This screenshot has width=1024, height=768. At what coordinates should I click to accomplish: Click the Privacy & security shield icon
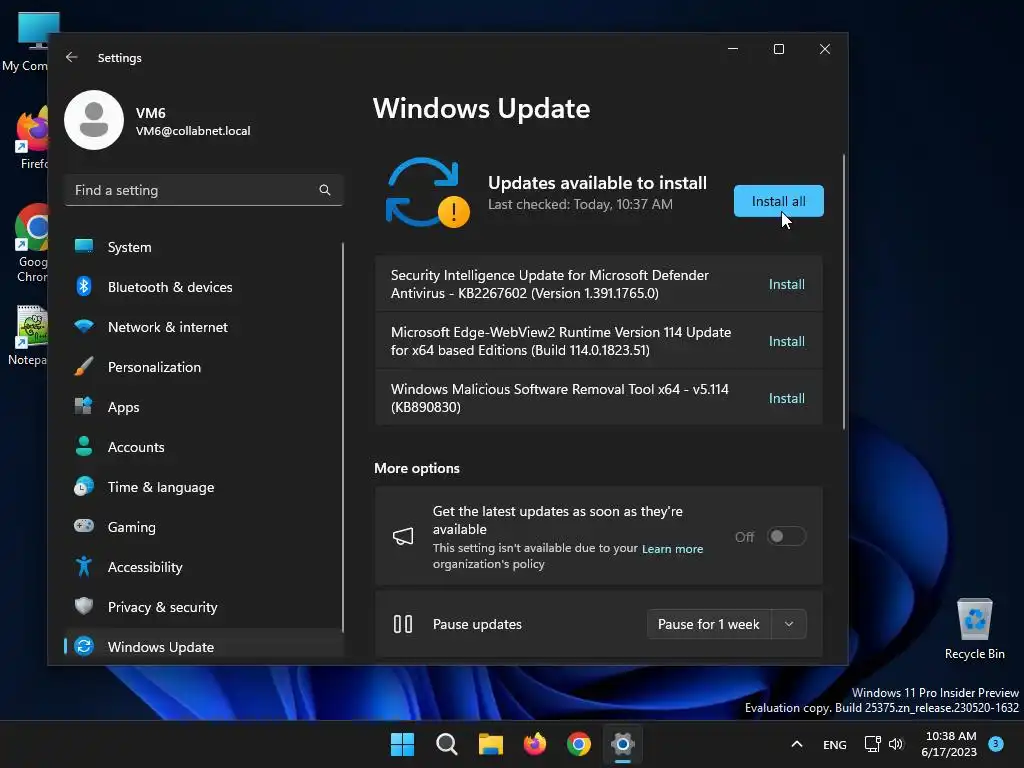pos(84,606)
